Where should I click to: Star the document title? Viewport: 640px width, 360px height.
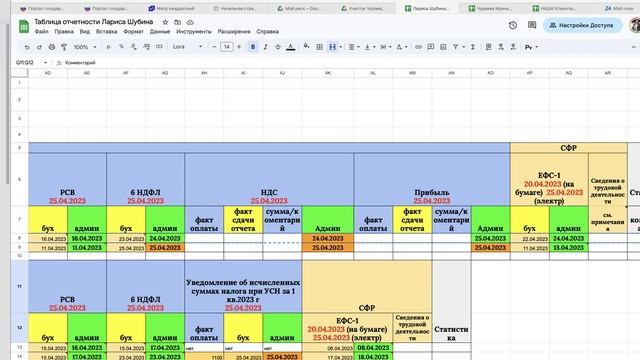165,22
